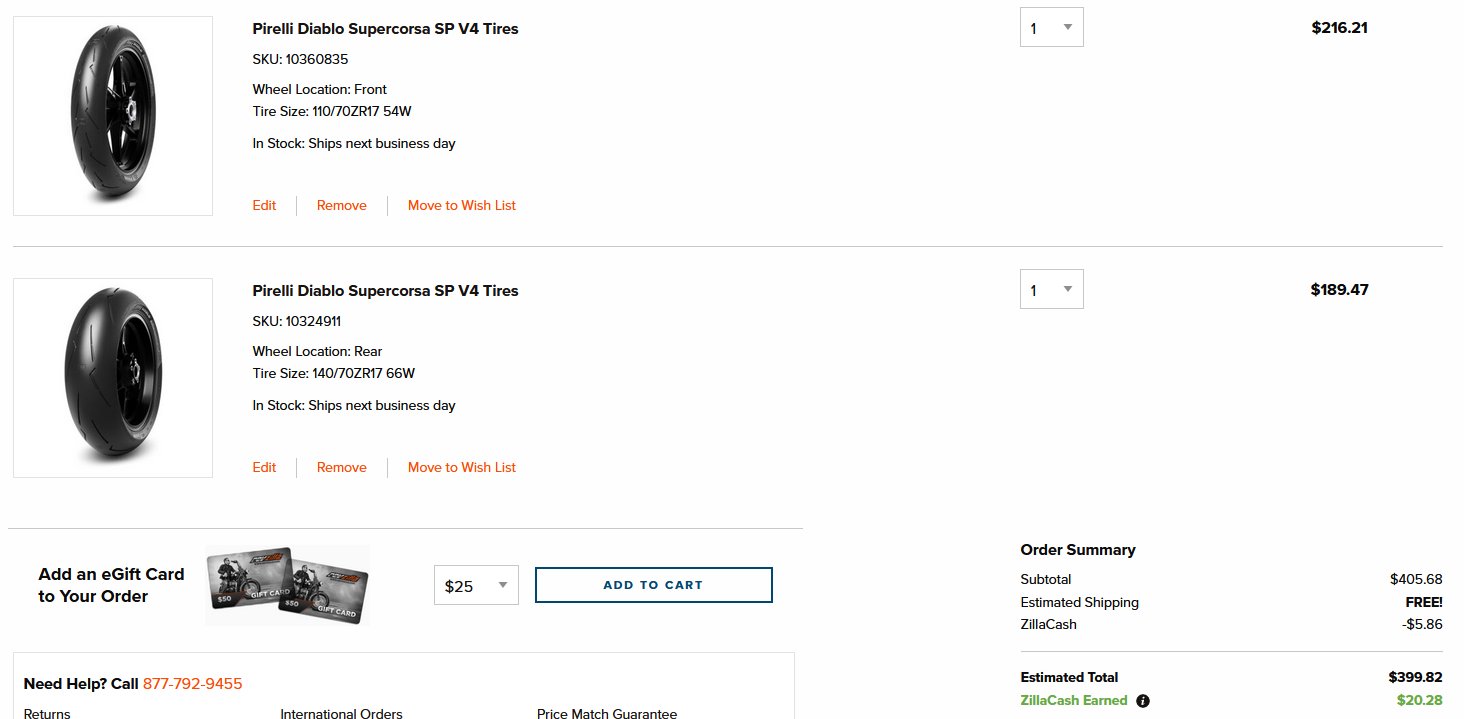
Task: Edit the front 110/70ZR17 tire item
Action: pyautogui.click(x=264, y=205)
